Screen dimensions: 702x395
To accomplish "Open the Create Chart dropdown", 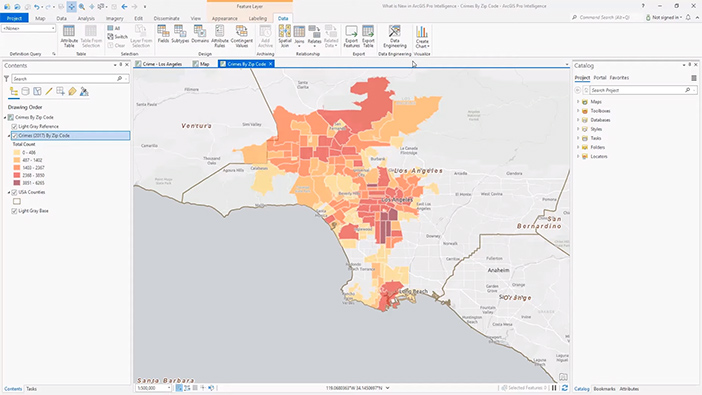I will (422, 36).
